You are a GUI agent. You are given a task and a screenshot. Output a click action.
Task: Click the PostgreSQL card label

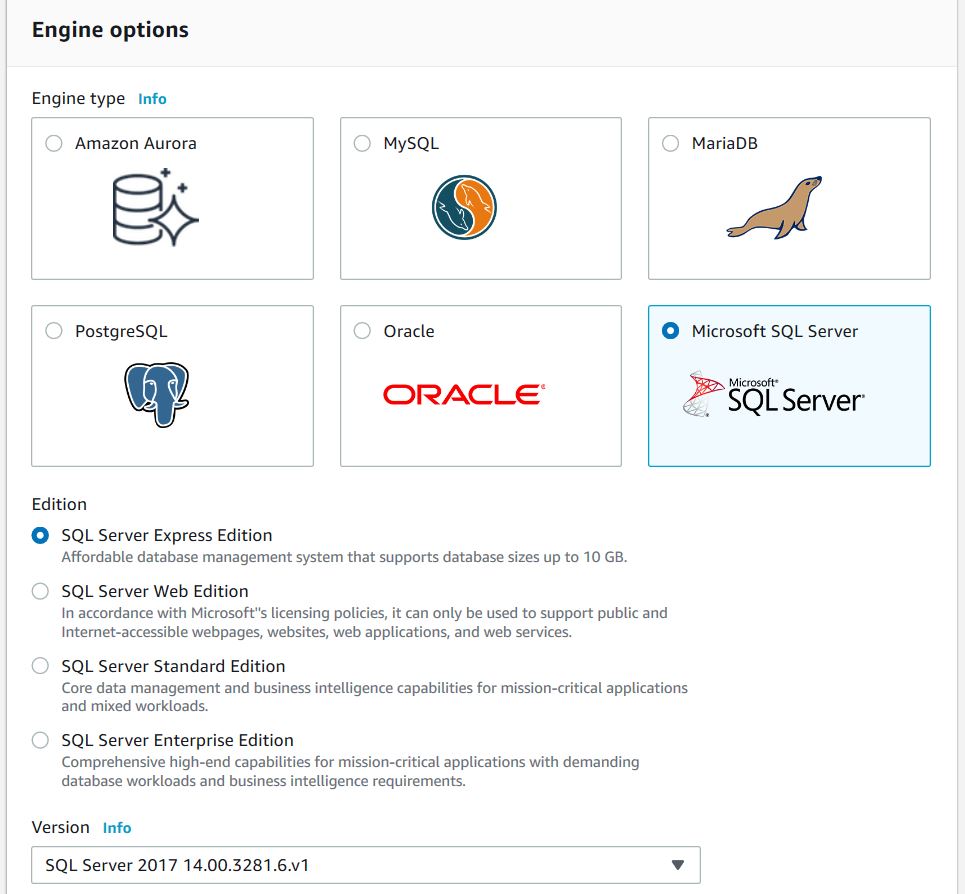click(121, 331)
